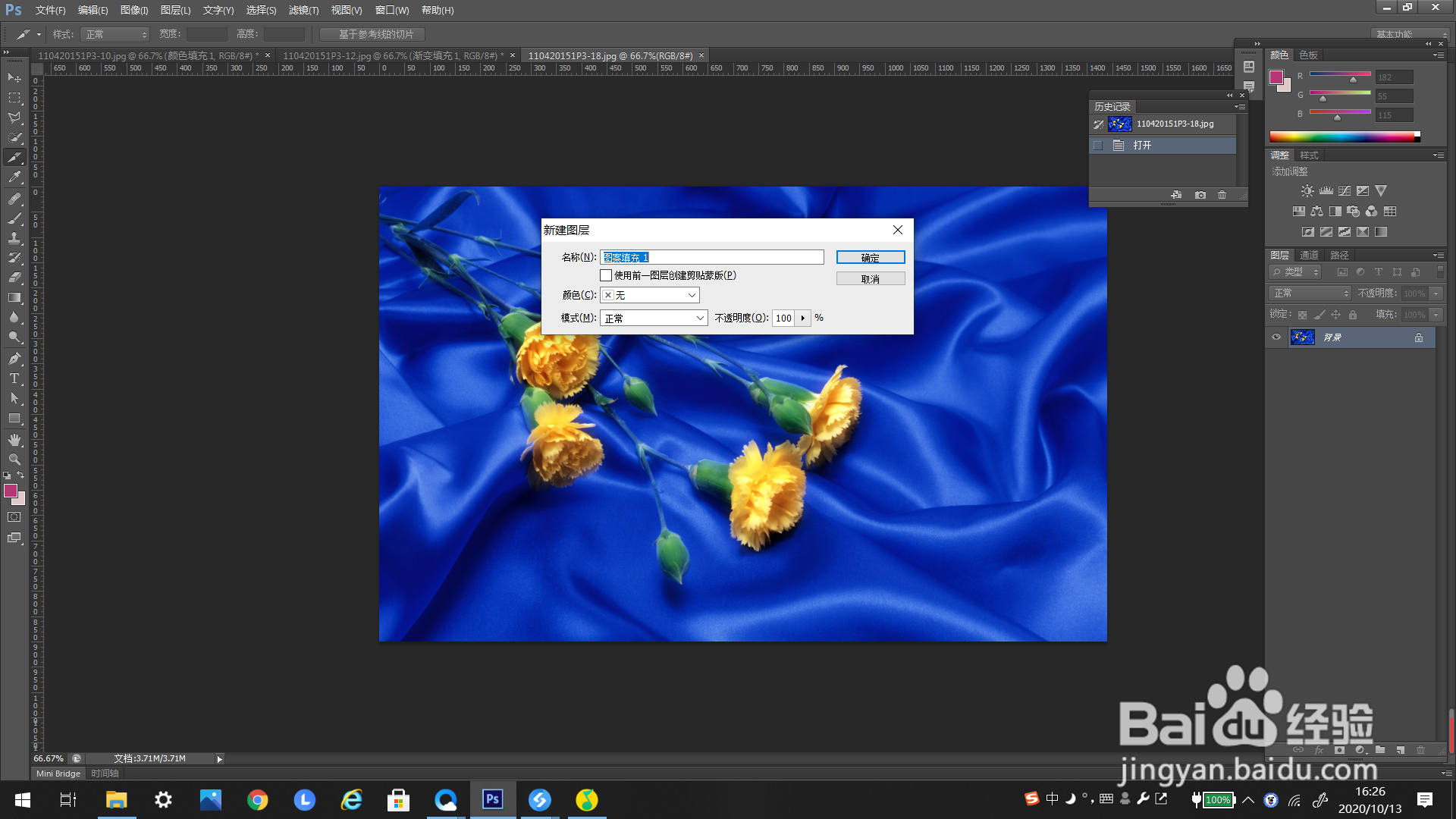Select the Zoom tool in the toolbar
The height and width of the screenshot is (819, 1456).
[14, 460]
